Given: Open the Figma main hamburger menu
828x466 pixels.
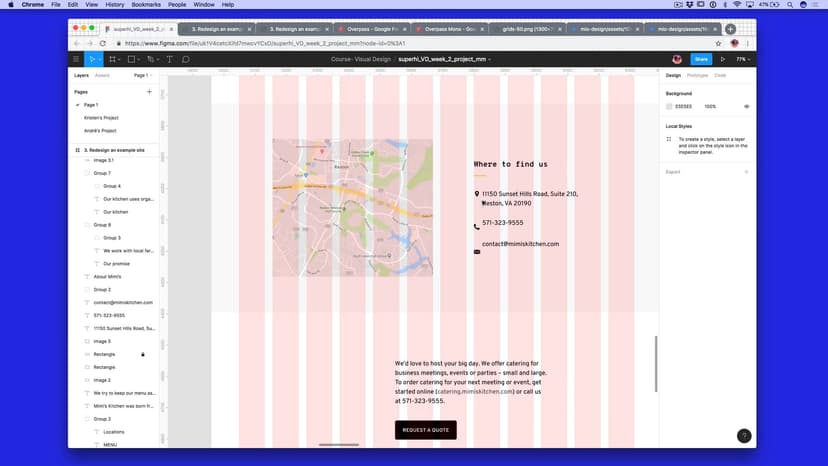Looking at the screenshot, I should [76, 60].
